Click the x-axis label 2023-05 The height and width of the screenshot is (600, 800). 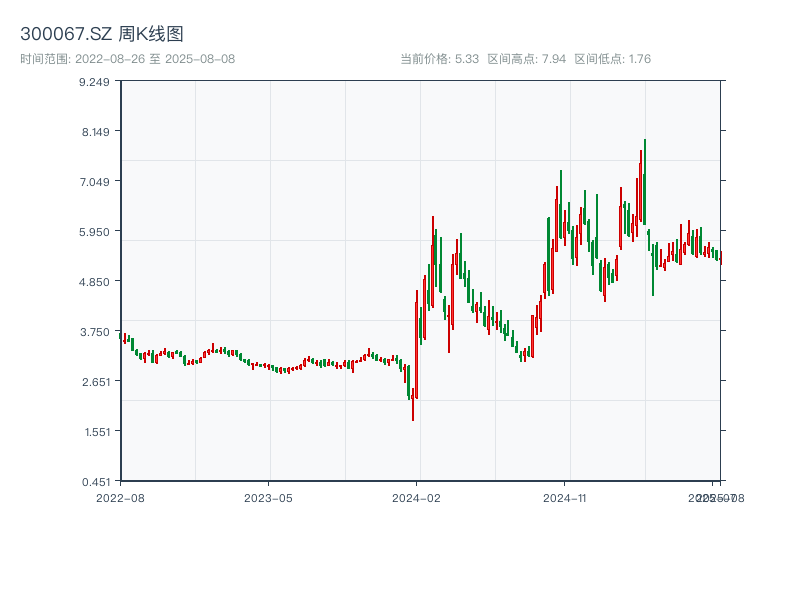click(x=268, y=498)
